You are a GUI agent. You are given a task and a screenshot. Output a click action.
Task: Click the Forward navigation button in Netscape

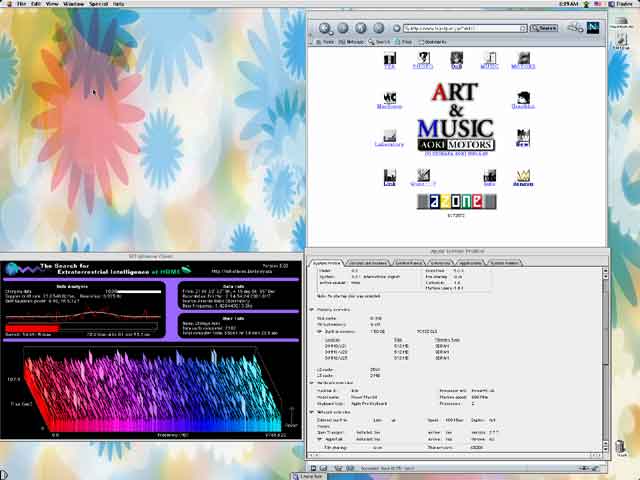tap(343, 28)
